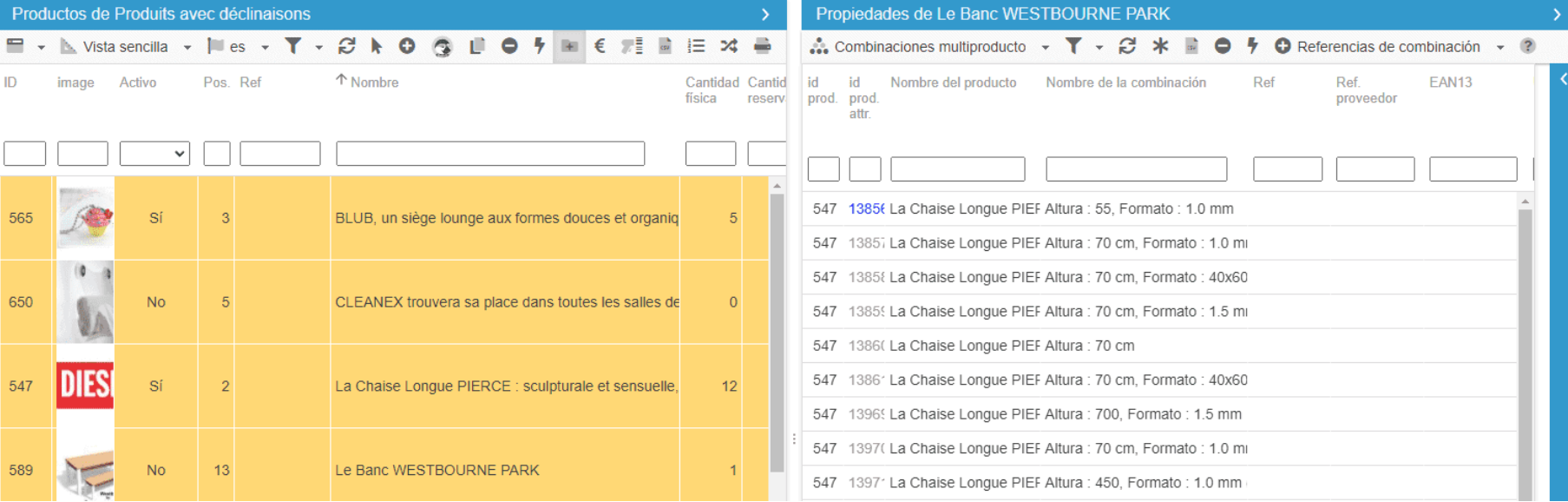Select the Le Banc WESTBOURNE PARK row
Screen dimensions: 1568x502
coord(384,470)
